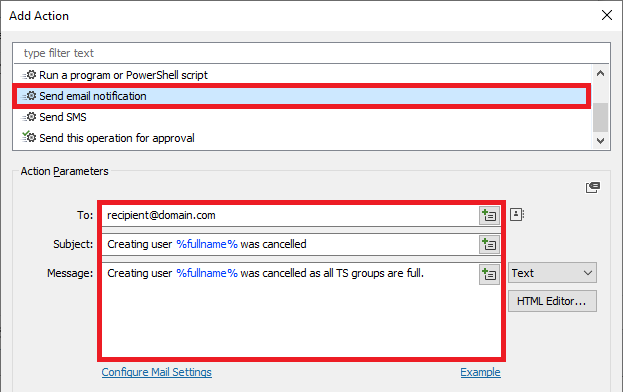Insert value reference into Subject field

click(x=489, y=244)
